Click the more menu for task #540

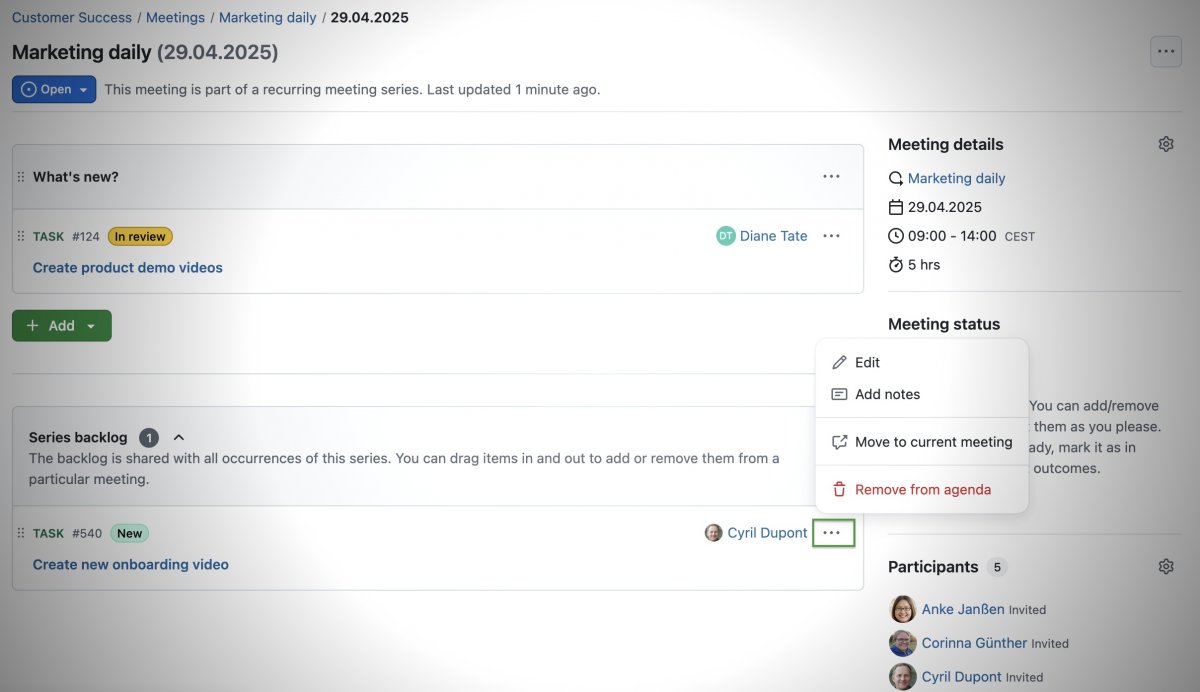coord(832,533)
